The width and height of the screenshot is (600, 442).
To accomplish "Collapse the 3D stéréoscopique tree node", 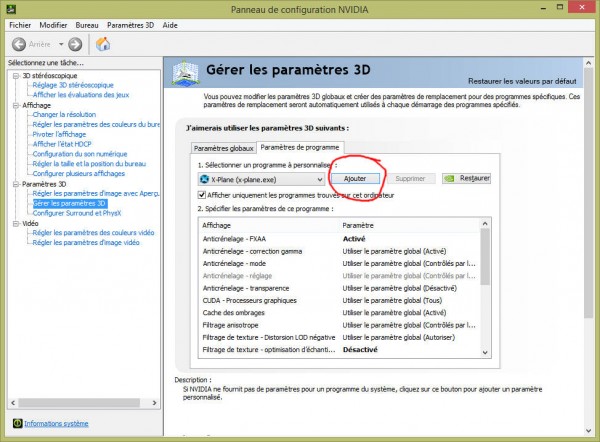I will click(16, 76).
